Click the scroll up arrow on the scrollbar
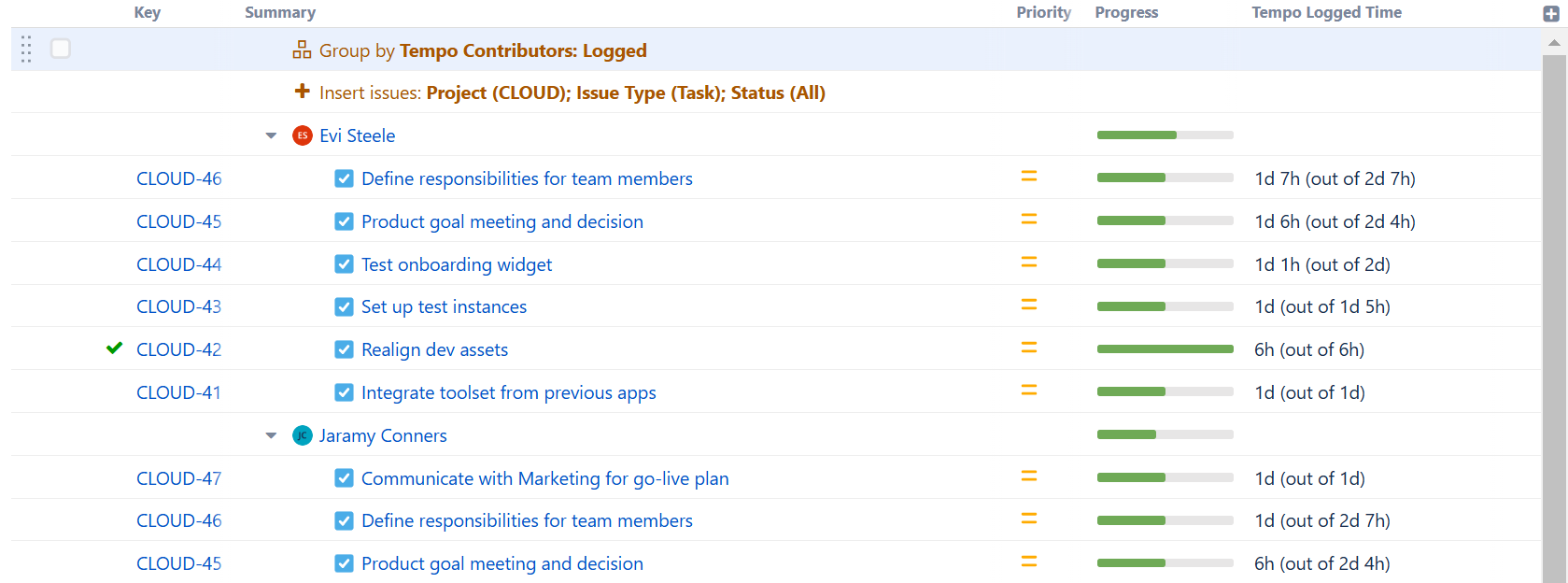This screenshot has height=583, width=1568. coord(1553,43)
